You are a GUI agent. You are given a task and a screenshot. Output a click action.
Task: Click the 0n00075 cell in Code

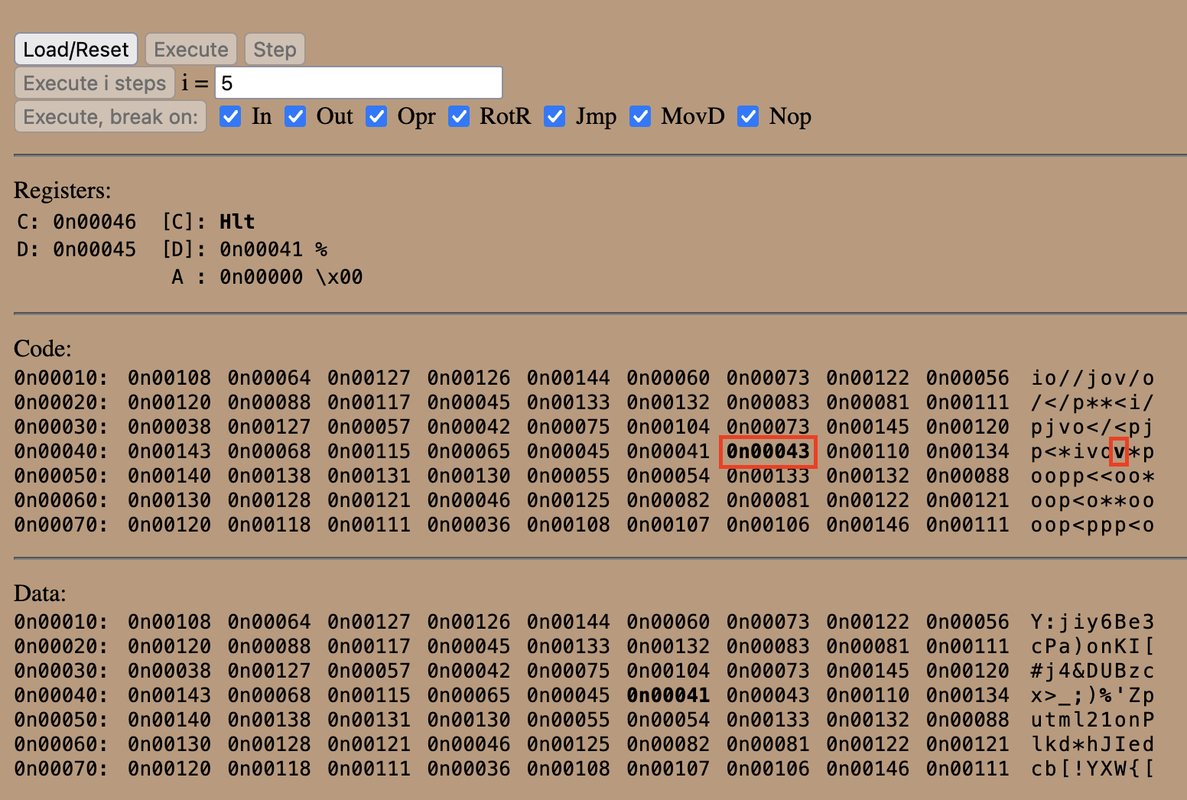(569, 427)
